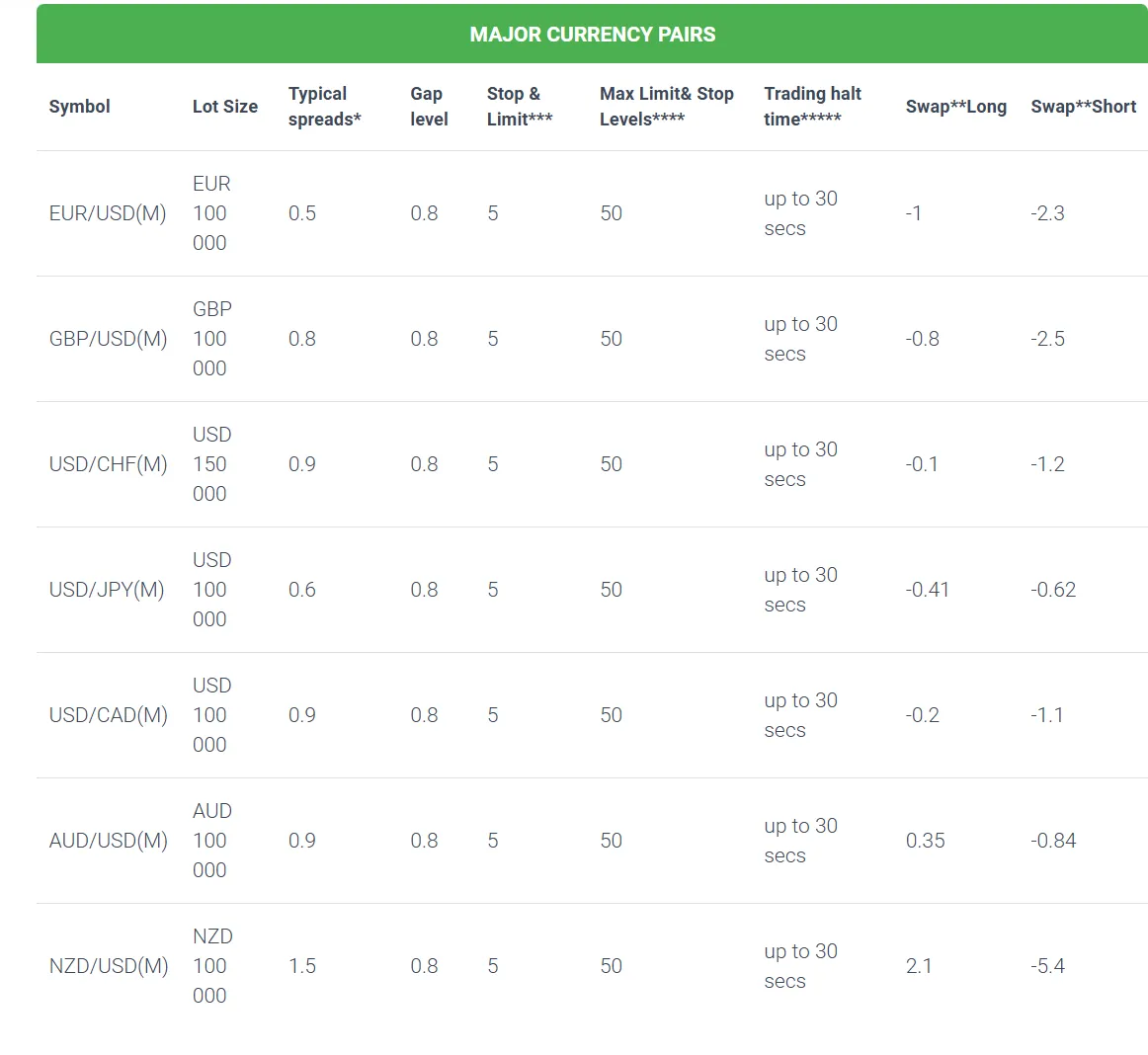Click the -2.5 swap short value
This screenshot has height=1055, width=1148.
click(x=1047, y=339)
